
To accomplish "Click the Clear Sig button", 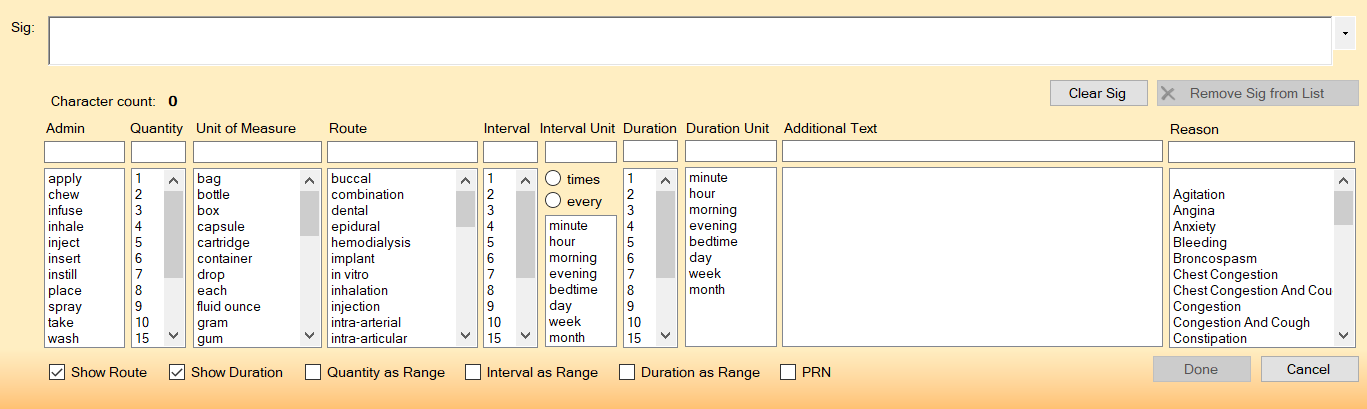I will coord(1098,93).
